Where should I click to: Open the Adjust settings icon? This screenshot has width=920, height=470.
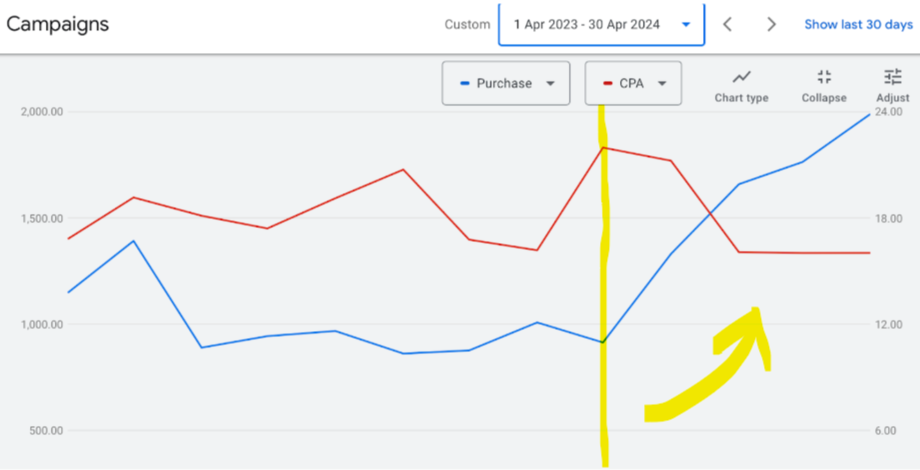(x=892, y=78)
